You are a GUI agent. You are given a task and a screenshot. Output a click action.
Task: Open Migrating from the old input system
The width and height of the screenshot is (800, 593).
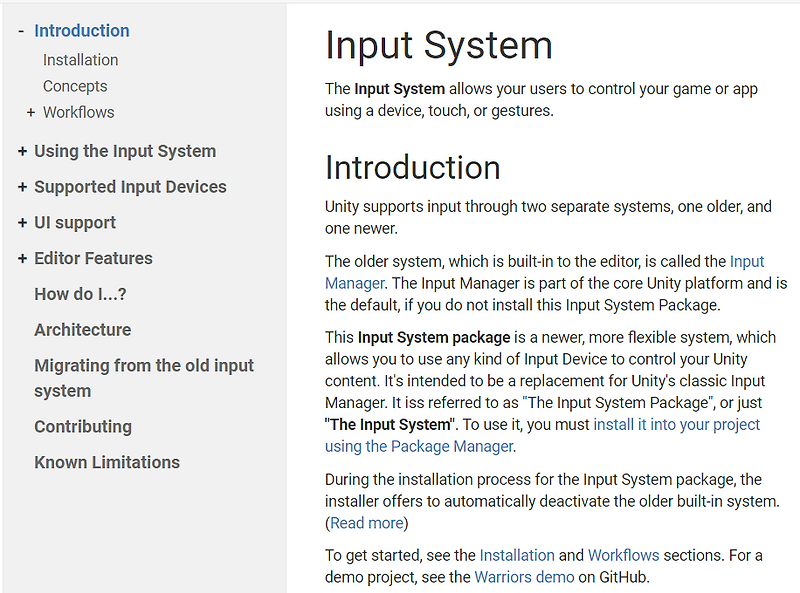(x=144, y=365)
